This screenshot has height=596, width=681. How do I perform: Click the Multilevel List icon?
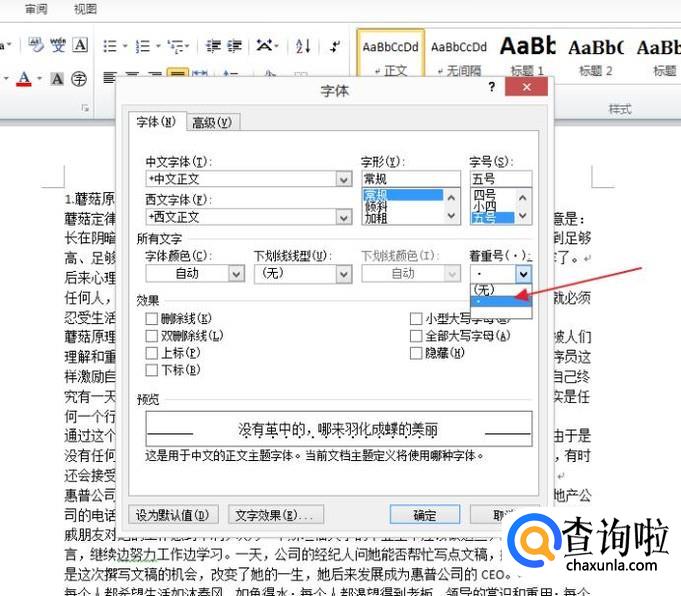pos(175,46)
